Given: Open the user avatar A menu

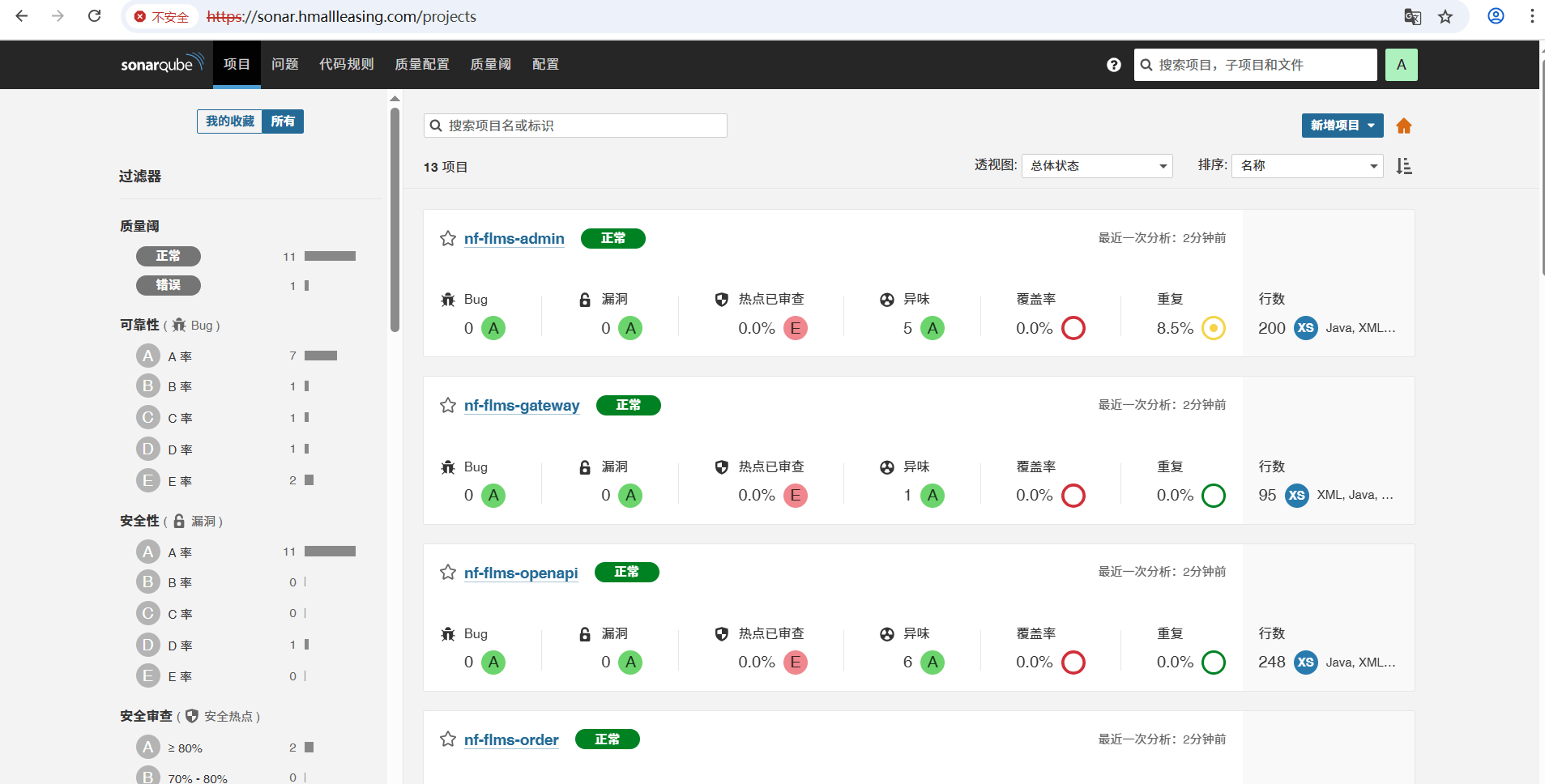Looking at the screenshot, I should point(1401,65).
